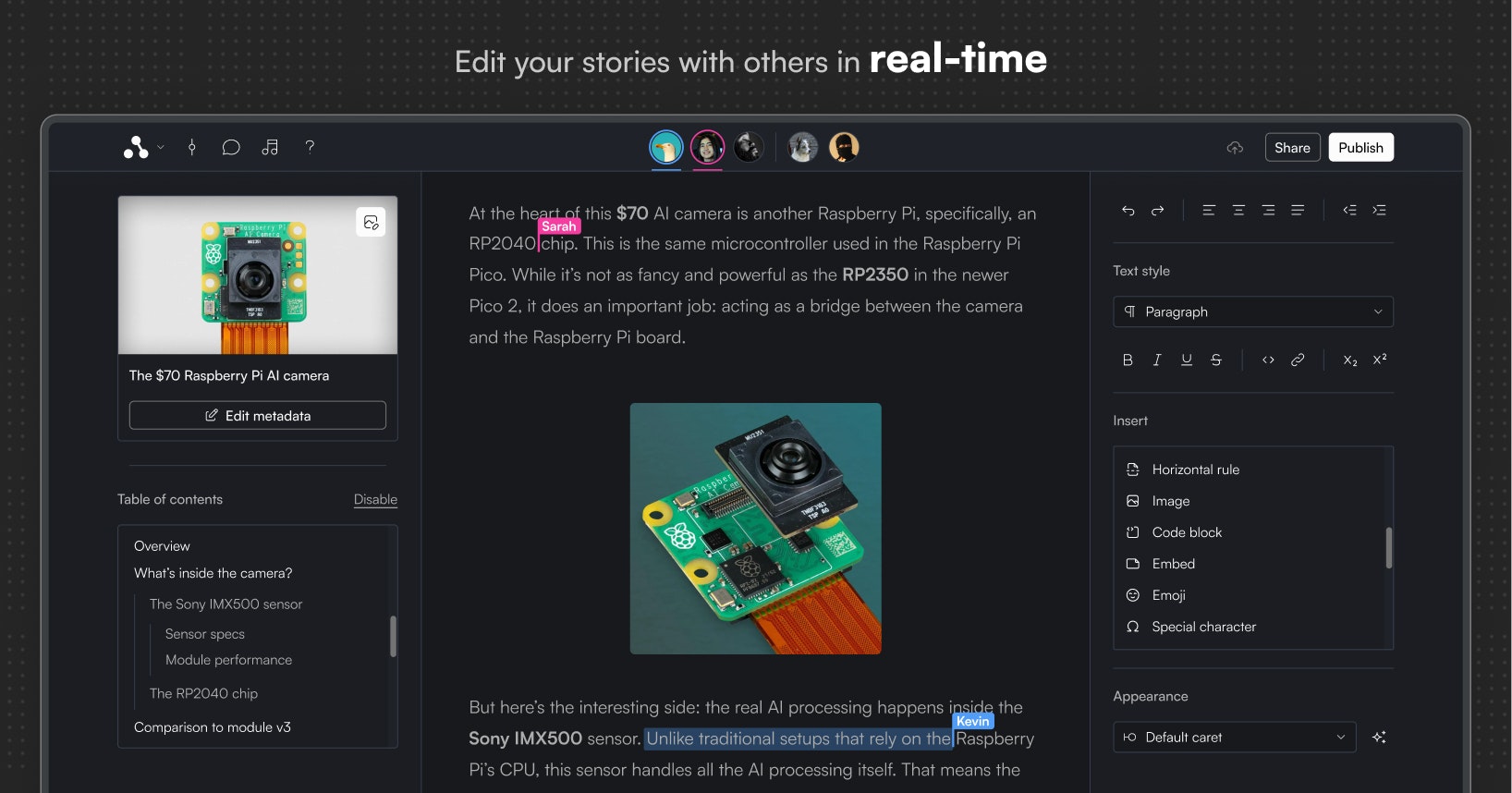Open the Paragraph text style dropdown

click(x=1253, y=311)
